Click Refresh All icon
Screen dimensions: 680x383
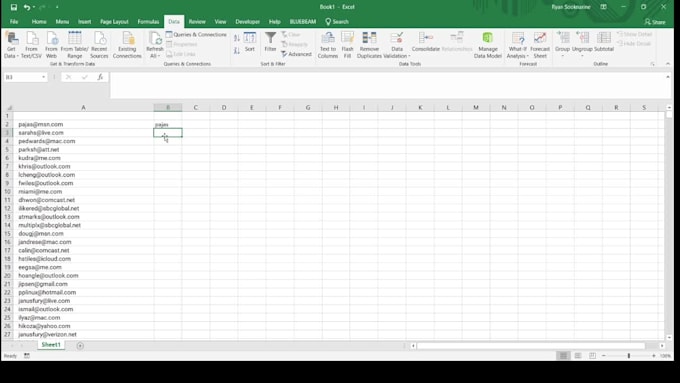pyautogui.click(x=154, y=45)
